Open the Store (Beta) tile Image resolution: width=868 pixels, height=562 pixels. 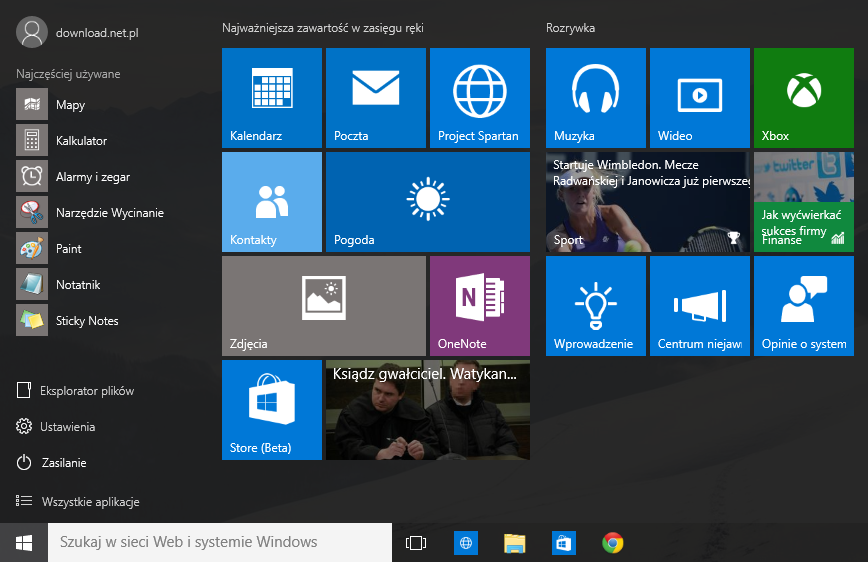click(272, 410)
